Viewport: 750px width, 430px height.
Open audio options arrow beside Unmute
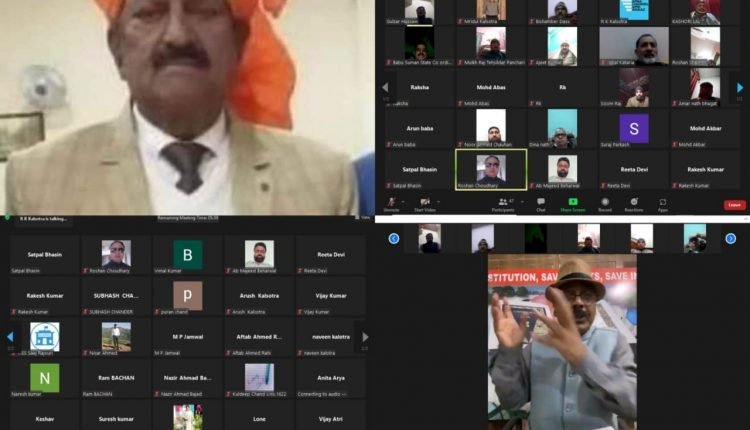click(403, 202)
